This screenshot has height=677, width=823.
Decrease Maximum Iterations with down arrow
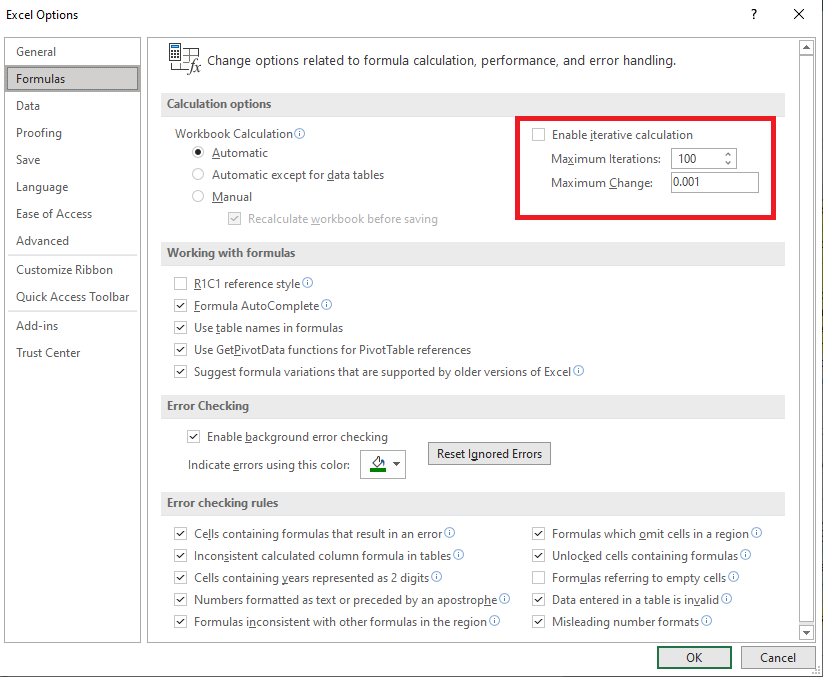[x=728, y=163]
